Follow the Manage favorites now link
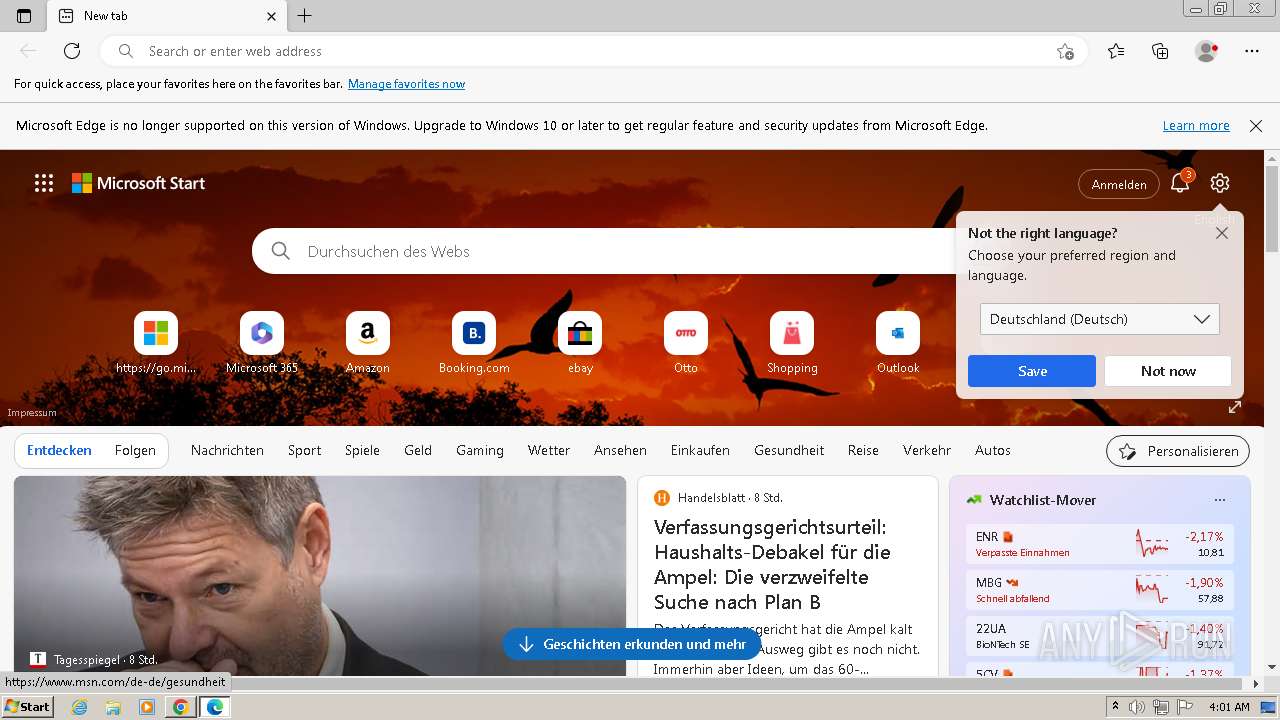The width and height of the screenshot is (1280, 720). [406, 84]
